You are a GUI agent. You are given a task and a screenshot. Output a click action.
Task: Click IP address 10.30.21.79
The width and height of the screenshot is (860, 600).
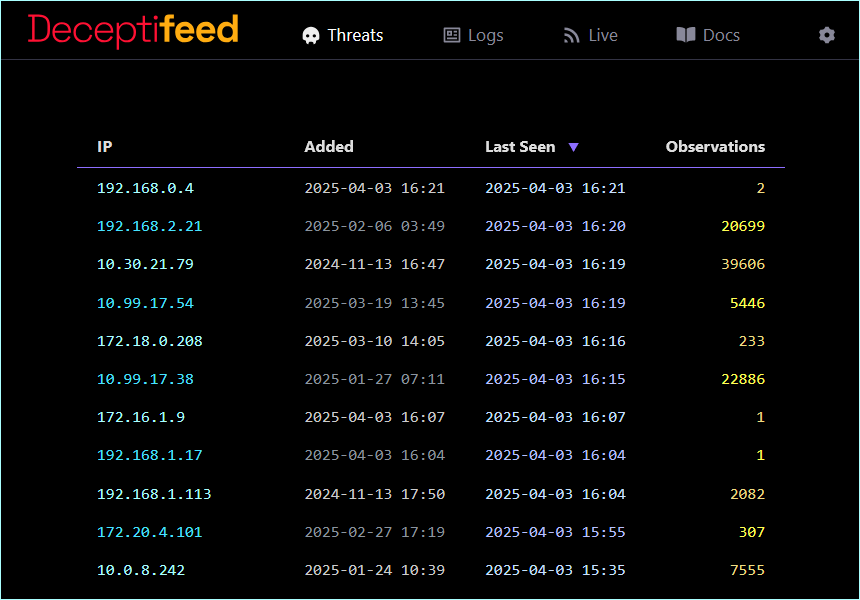145,264
